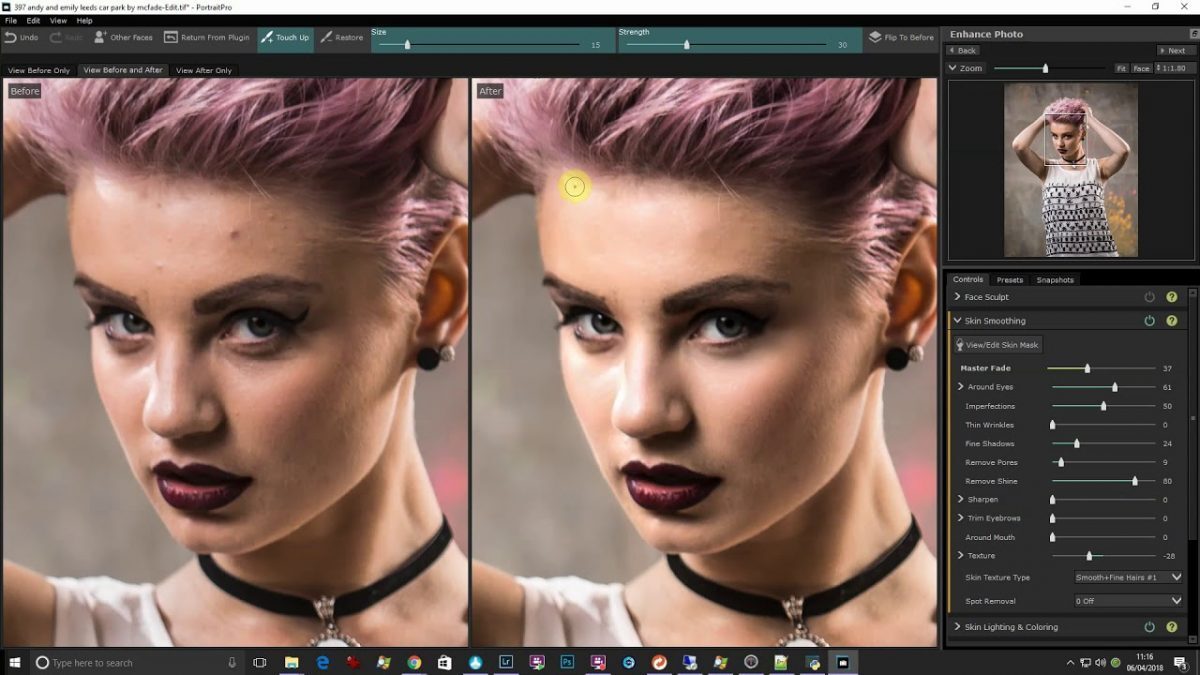Open View/Edit Skin Mask
1200x675 pixels.
999,344
